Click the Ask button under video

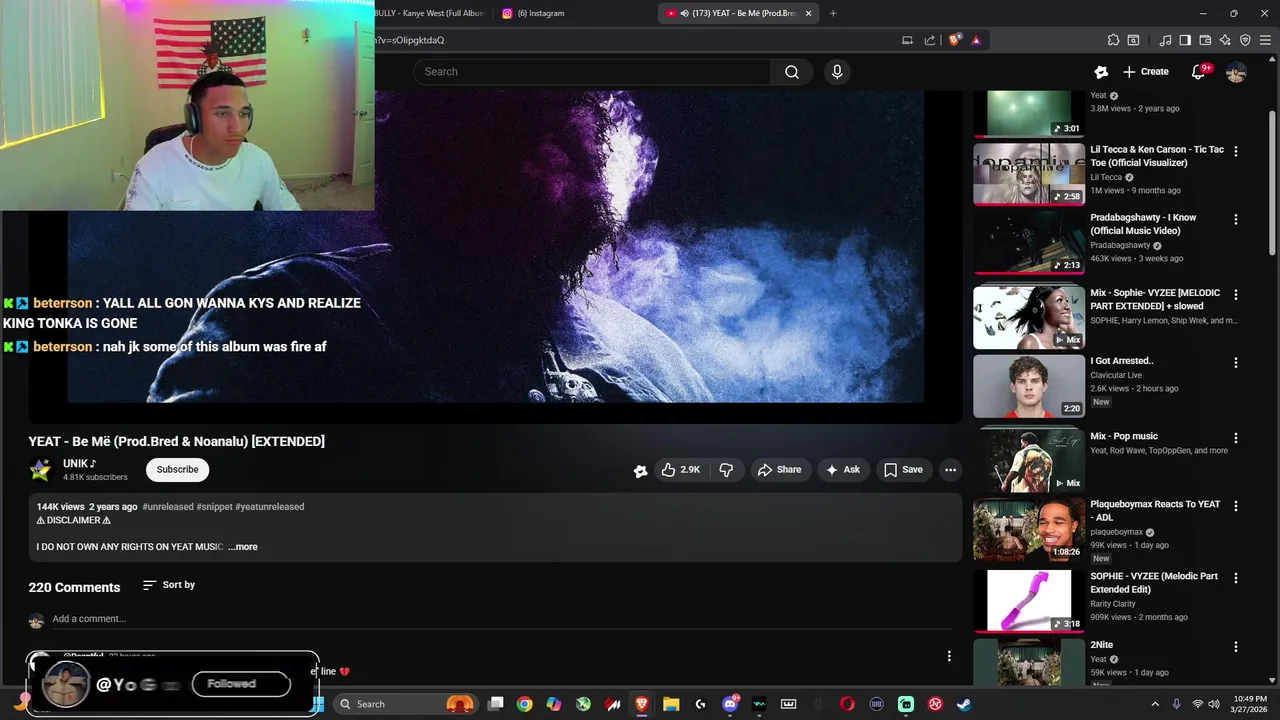[842, 470]
